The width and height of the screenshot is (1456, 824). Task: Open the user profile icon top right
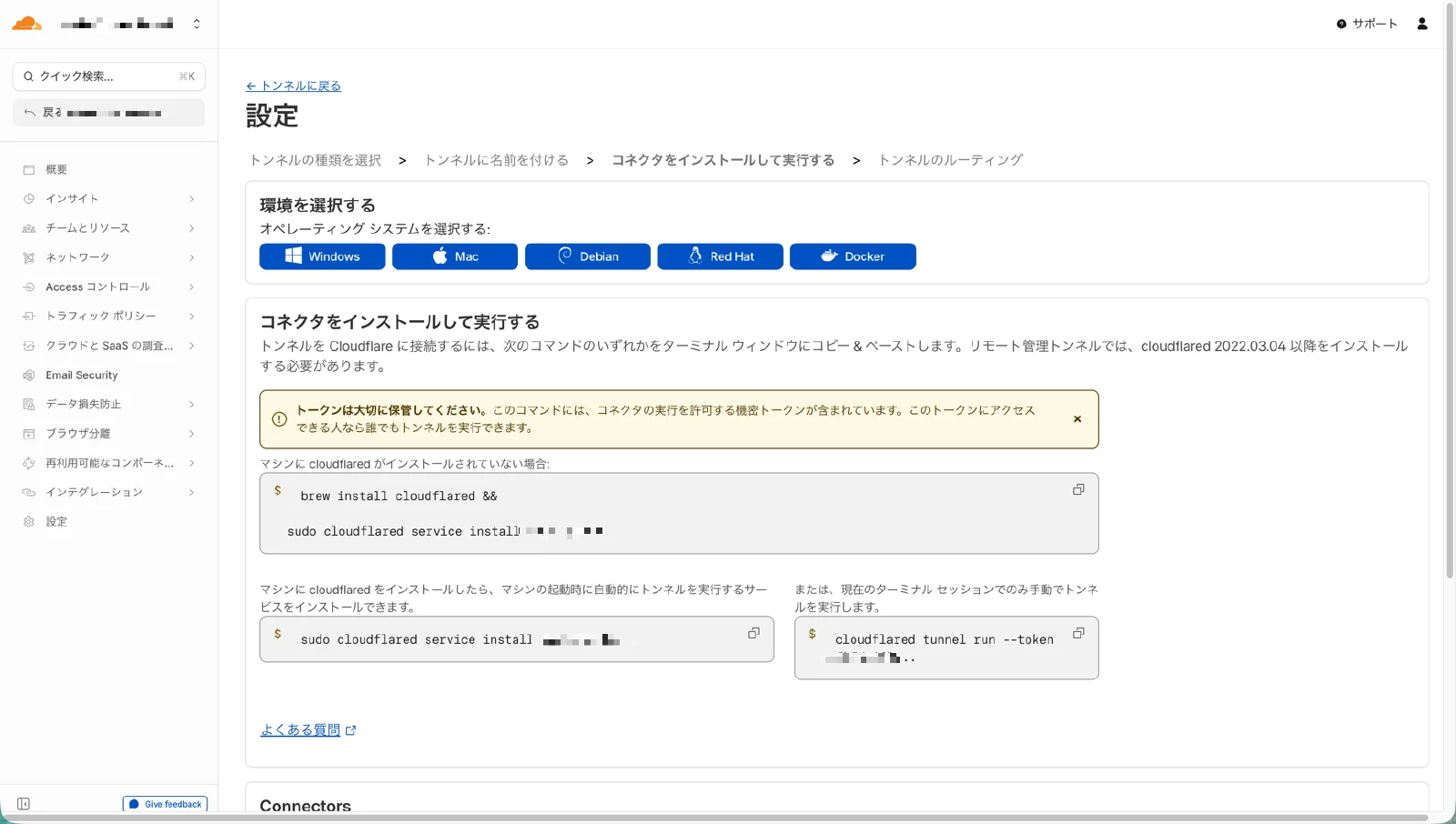tap(1421, 24)
